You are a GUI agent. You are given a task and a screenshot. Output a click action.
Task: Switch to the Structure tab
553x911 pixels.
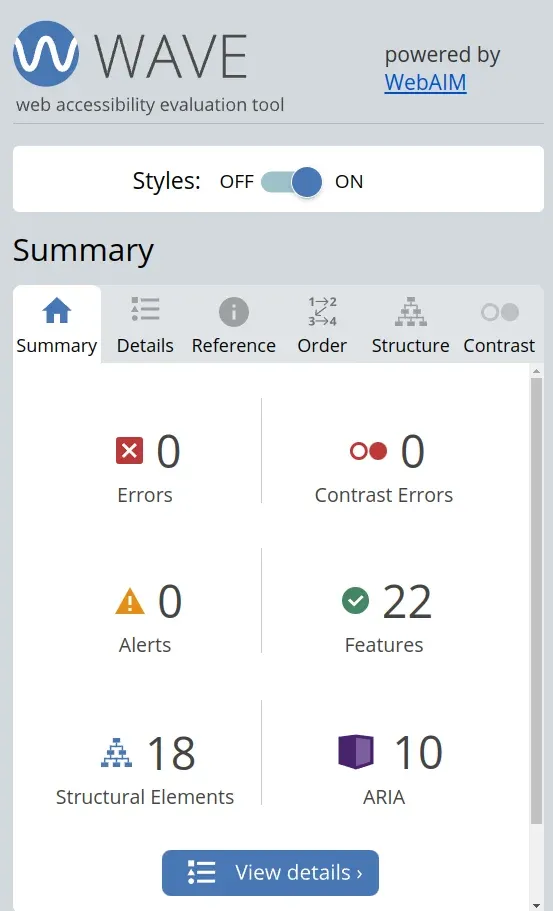tap(411, 325)
